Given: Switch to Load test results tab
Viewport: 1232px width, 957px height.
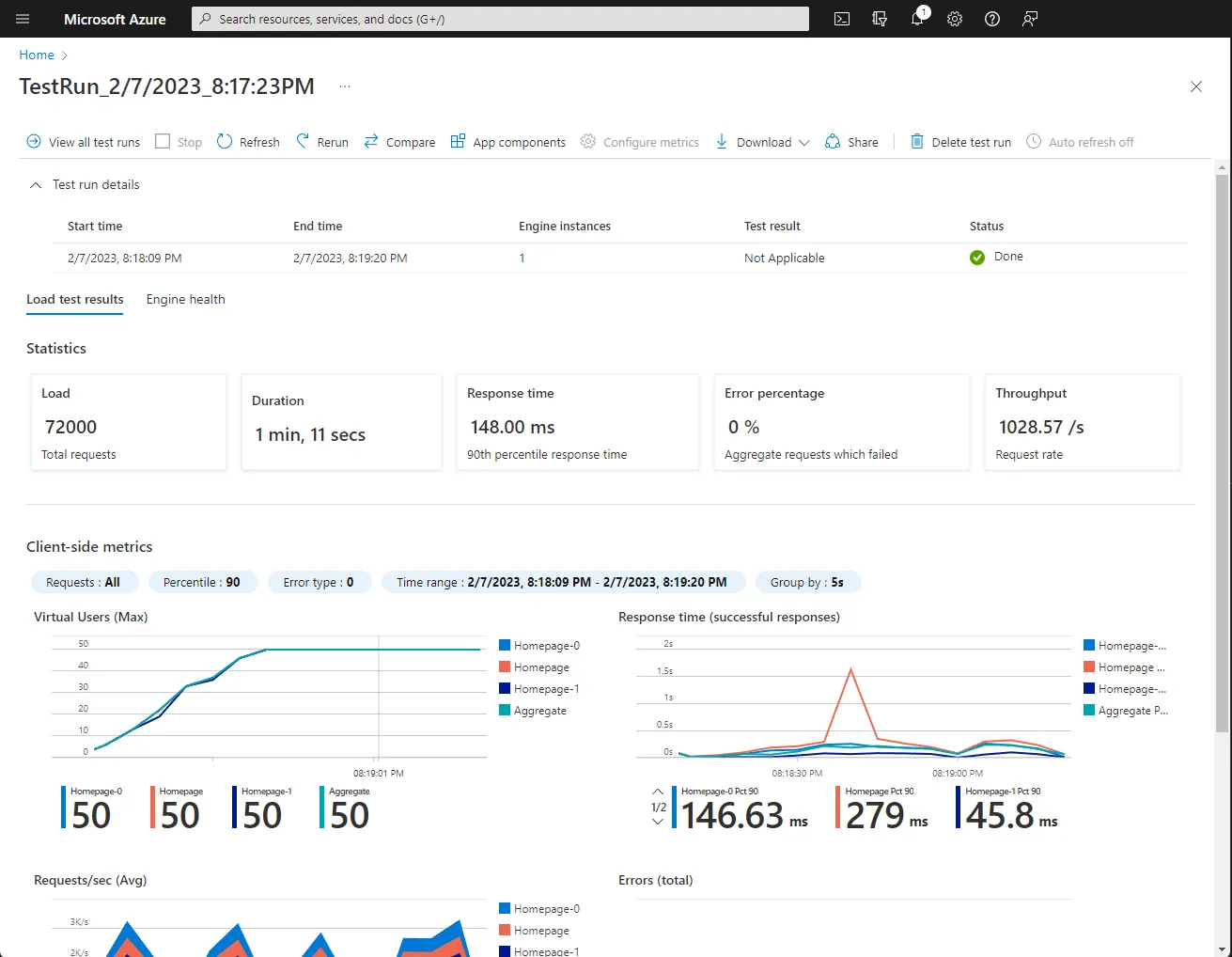Looking at the screenshot, I should [75, 300].
